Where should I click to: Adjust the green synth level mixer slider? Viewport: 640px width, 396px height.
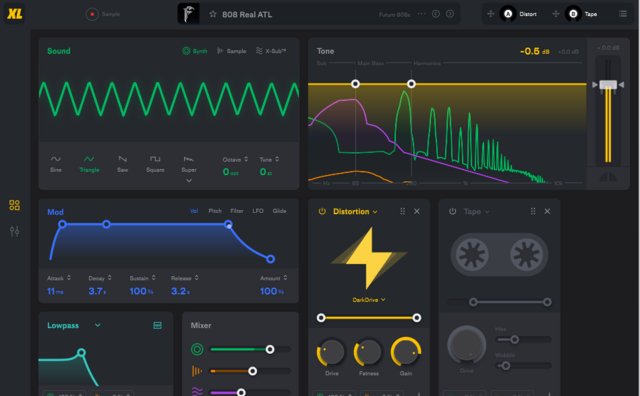tap(250, 349)
